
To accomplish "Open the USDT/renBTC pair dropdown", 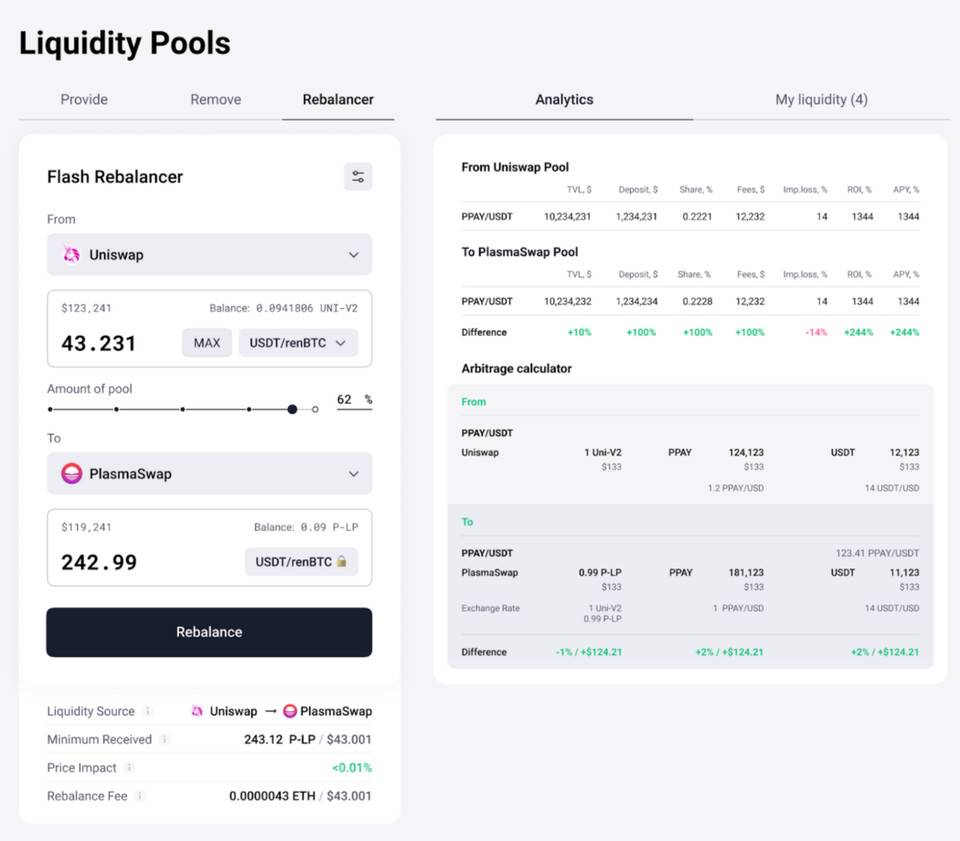I will pyautogui.click(x=297, y=343).
